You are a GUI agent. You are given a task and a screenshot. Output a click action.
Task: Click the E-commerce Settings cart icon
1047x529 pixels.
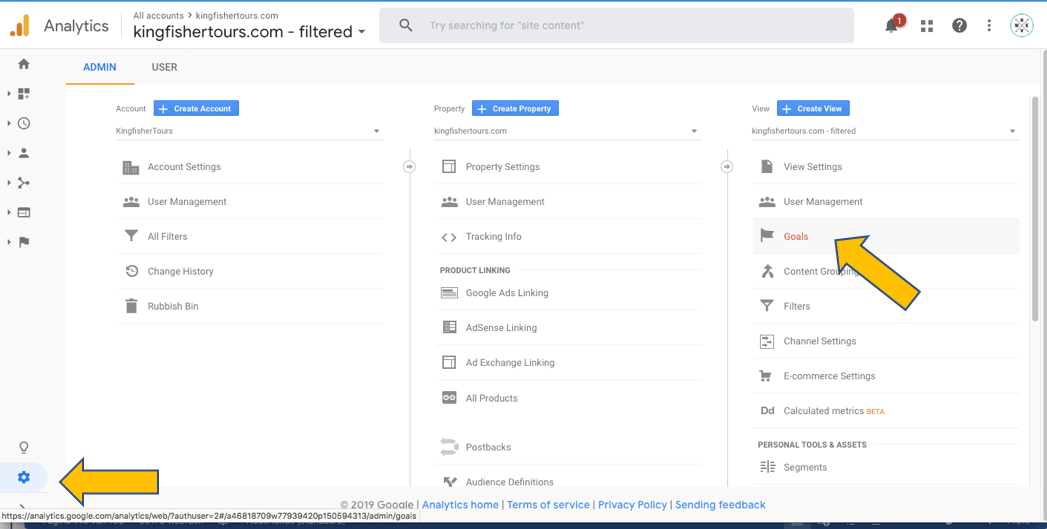click(x=767, y=376)
